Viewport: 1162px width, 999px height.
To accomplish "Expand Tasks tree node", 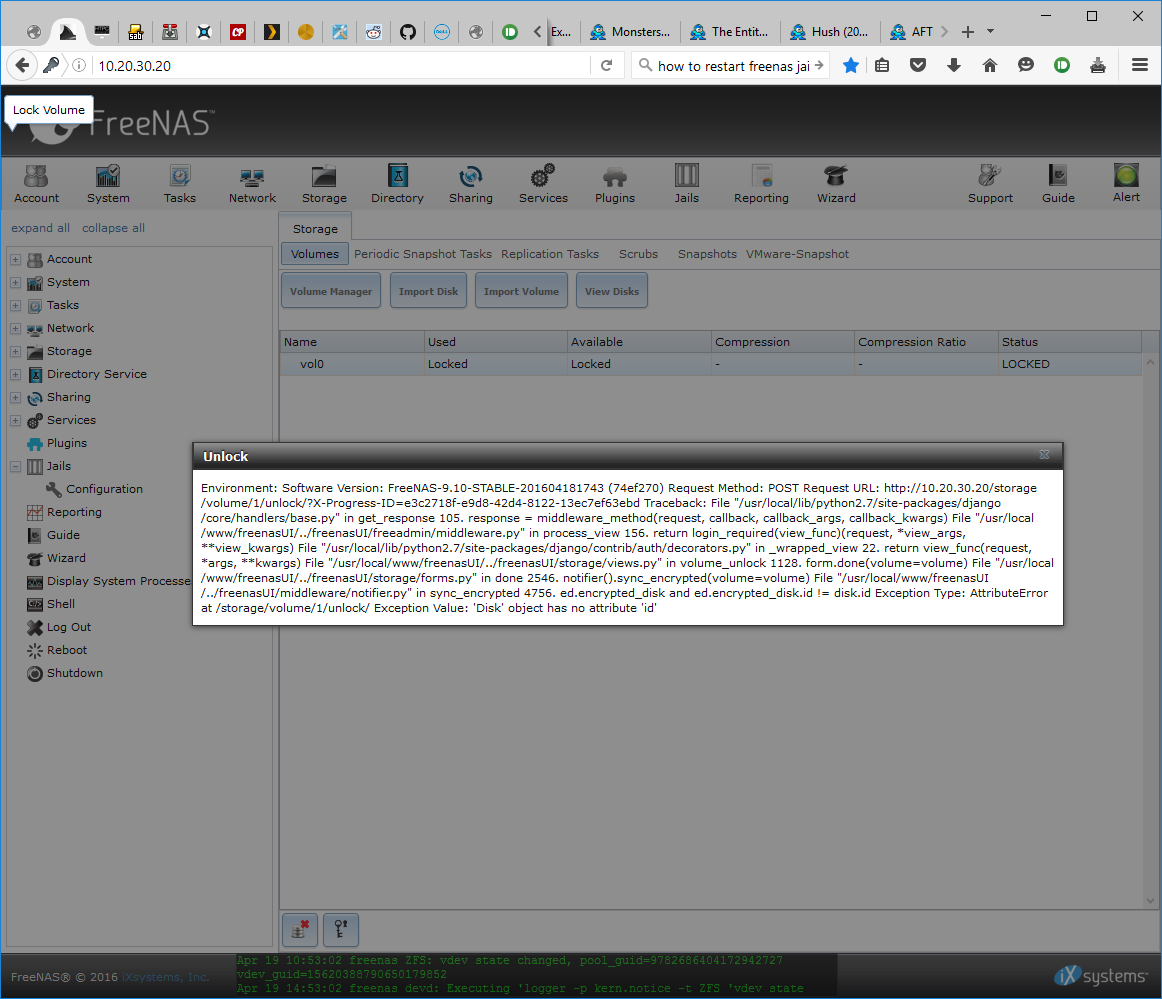I will tap(16, 305).
